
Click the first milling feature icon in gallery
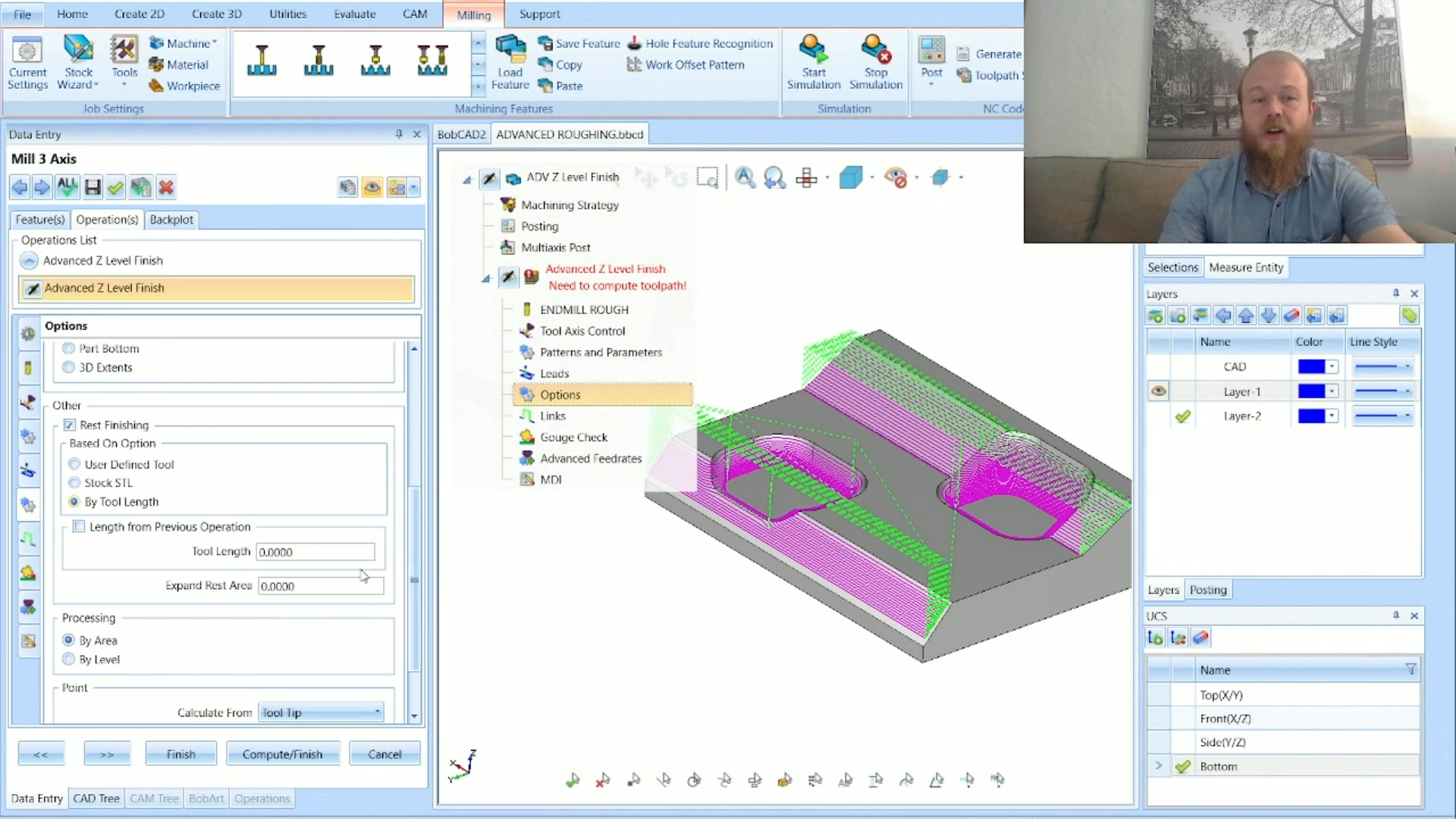[262, 61]
